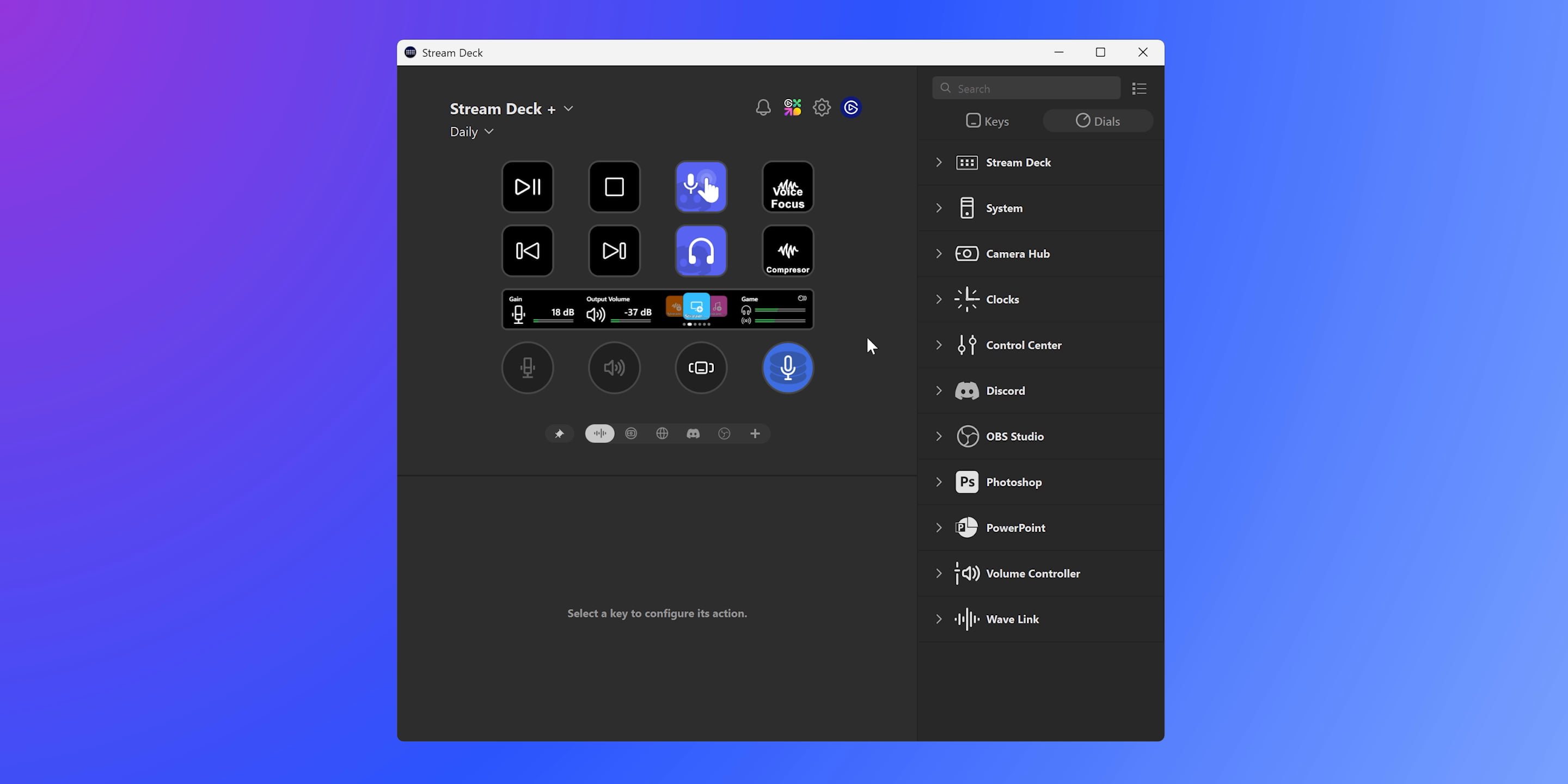The image size is (1568, 784).
Task: Expand the Discord actions category
Action: pos(938,390)
